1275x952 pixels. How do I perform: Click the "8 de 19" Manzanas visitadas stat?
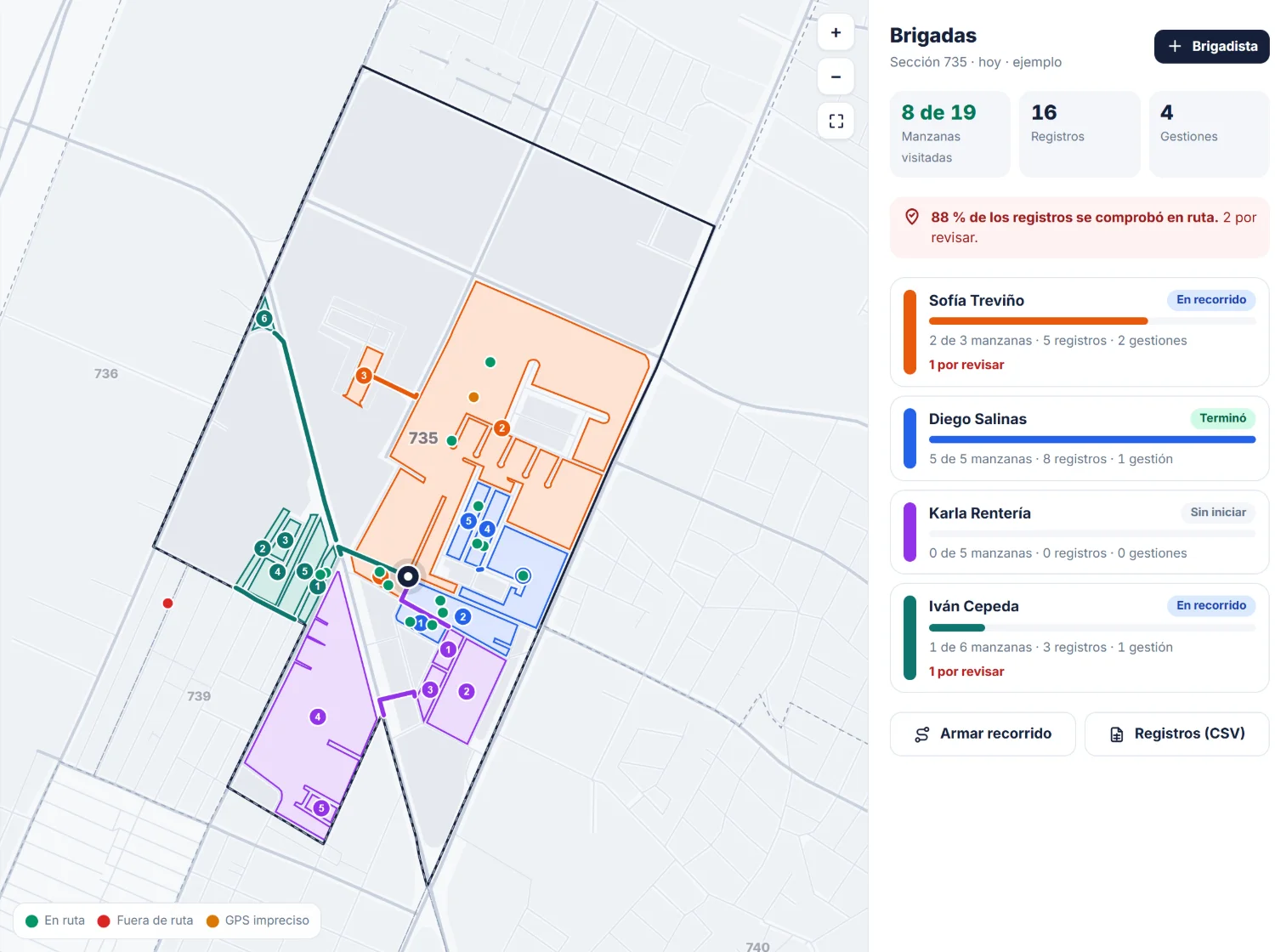[x=949, y=134]
